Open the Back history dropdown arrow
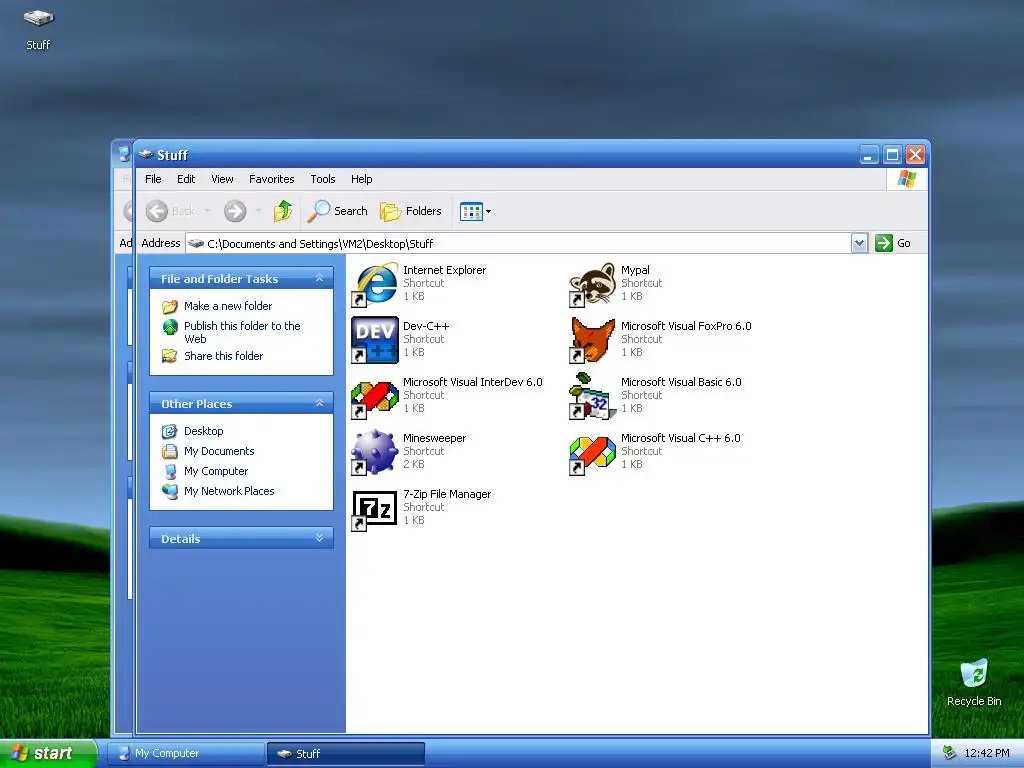 pyautogui.click(x=207, y=211)
